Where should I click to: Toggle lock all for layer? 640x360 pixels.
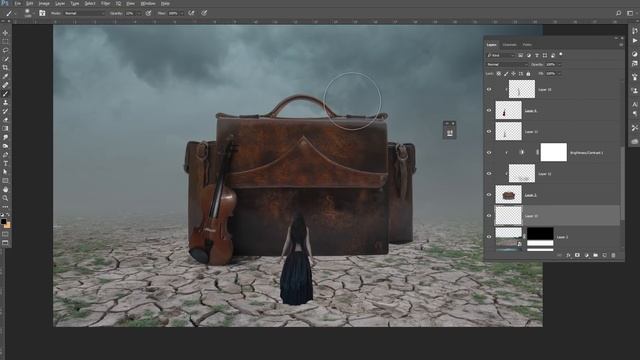point(528,74)
